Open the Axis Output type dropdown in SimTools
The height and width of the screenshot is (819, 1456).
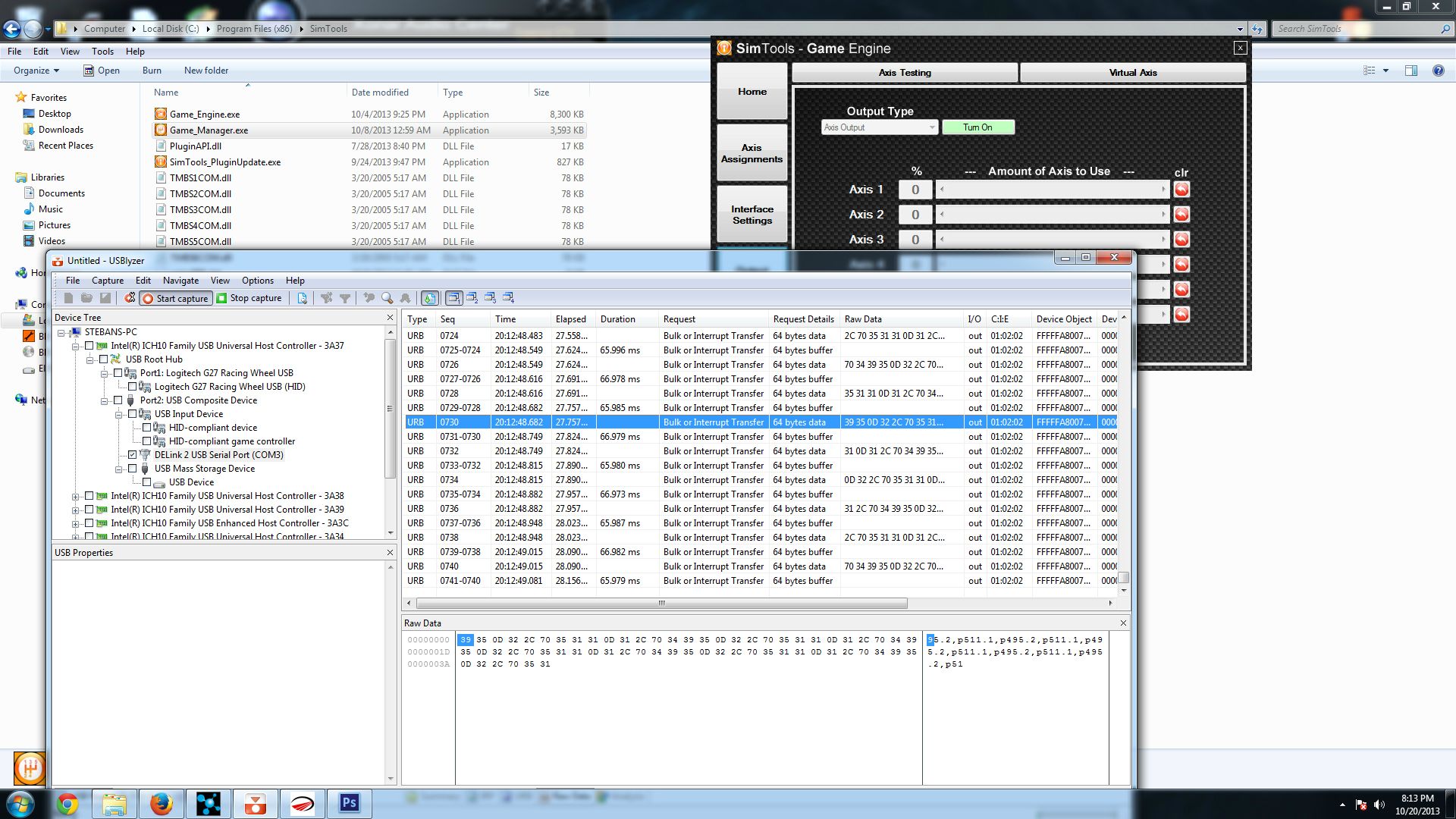tap(880, 127)
